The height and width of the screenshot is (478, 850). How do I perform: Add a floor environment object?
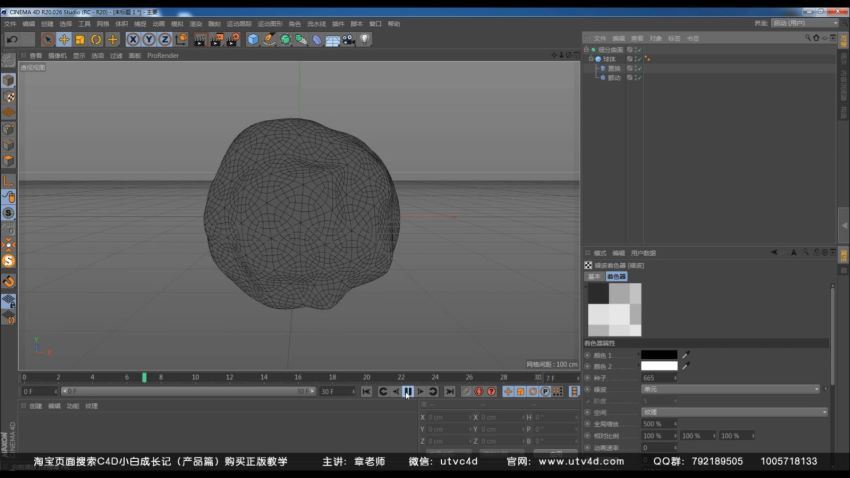(x=332, y=40)
